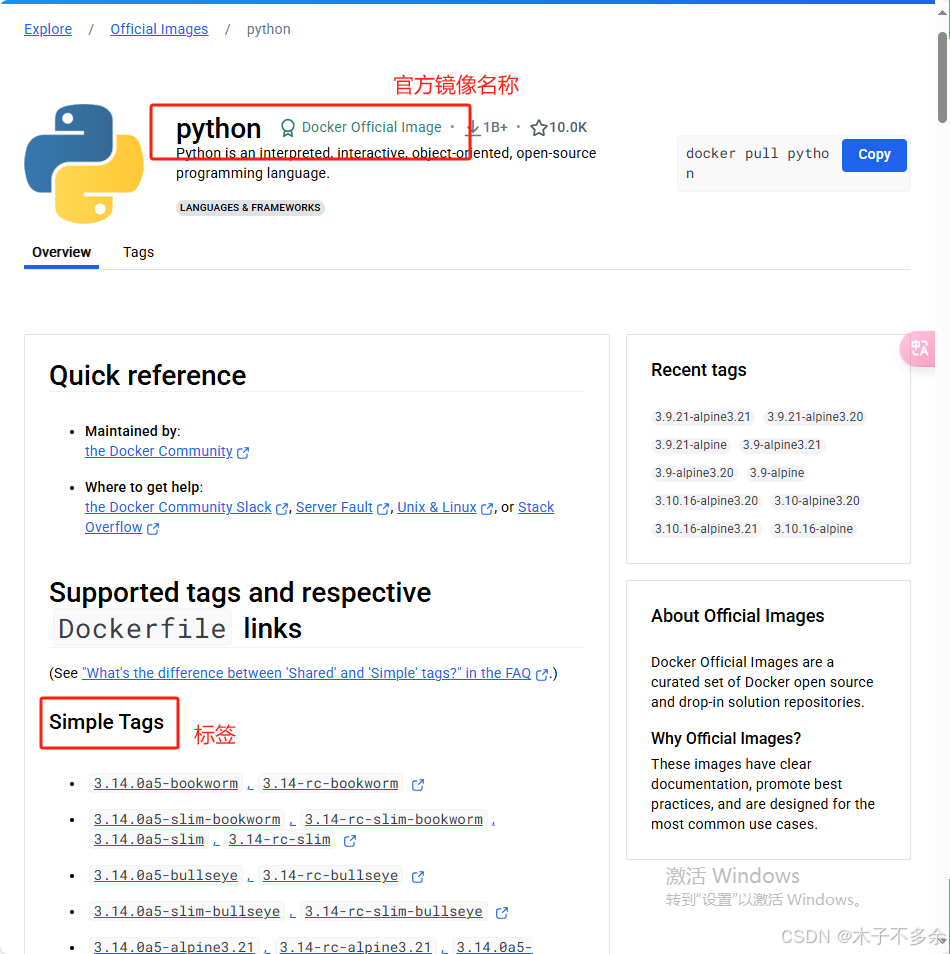This screenshot has height=954, width=950.
Task: Open the 3.14.0a5-bookworm Dockerfile link
Action: (x=166, y=784)
